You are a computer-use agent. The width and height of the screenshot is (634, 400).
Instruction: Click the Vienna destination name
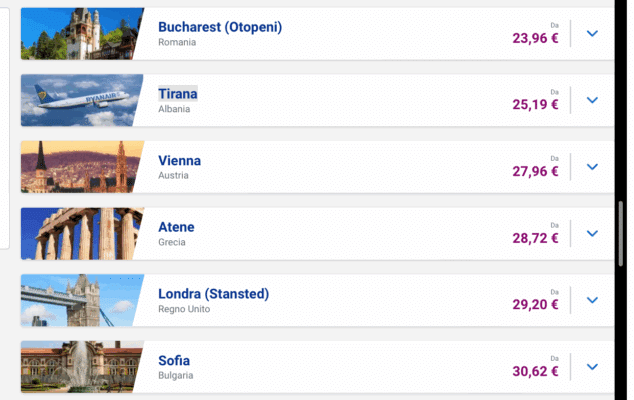pos(180,160)
